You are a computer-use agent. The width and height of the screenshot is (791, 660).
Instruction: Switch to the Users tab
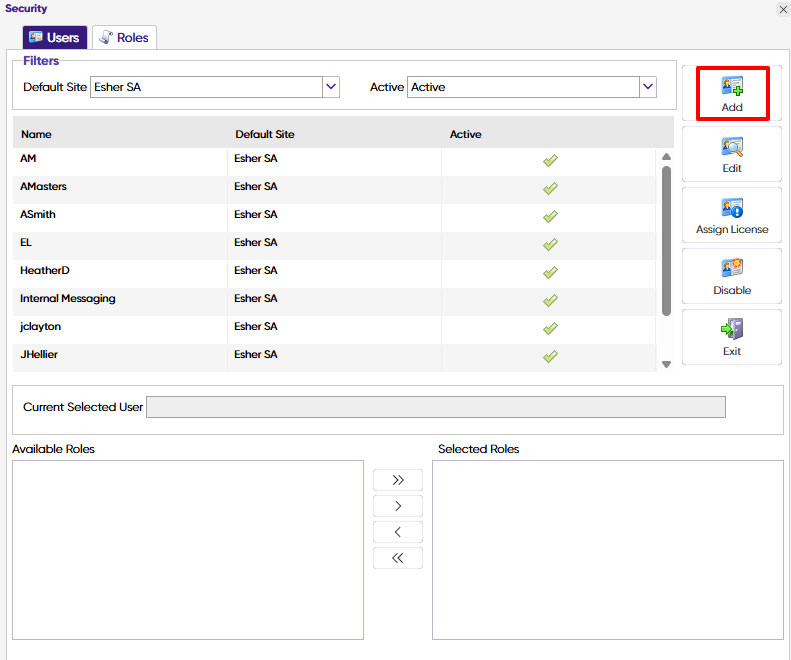pos(55,37)
